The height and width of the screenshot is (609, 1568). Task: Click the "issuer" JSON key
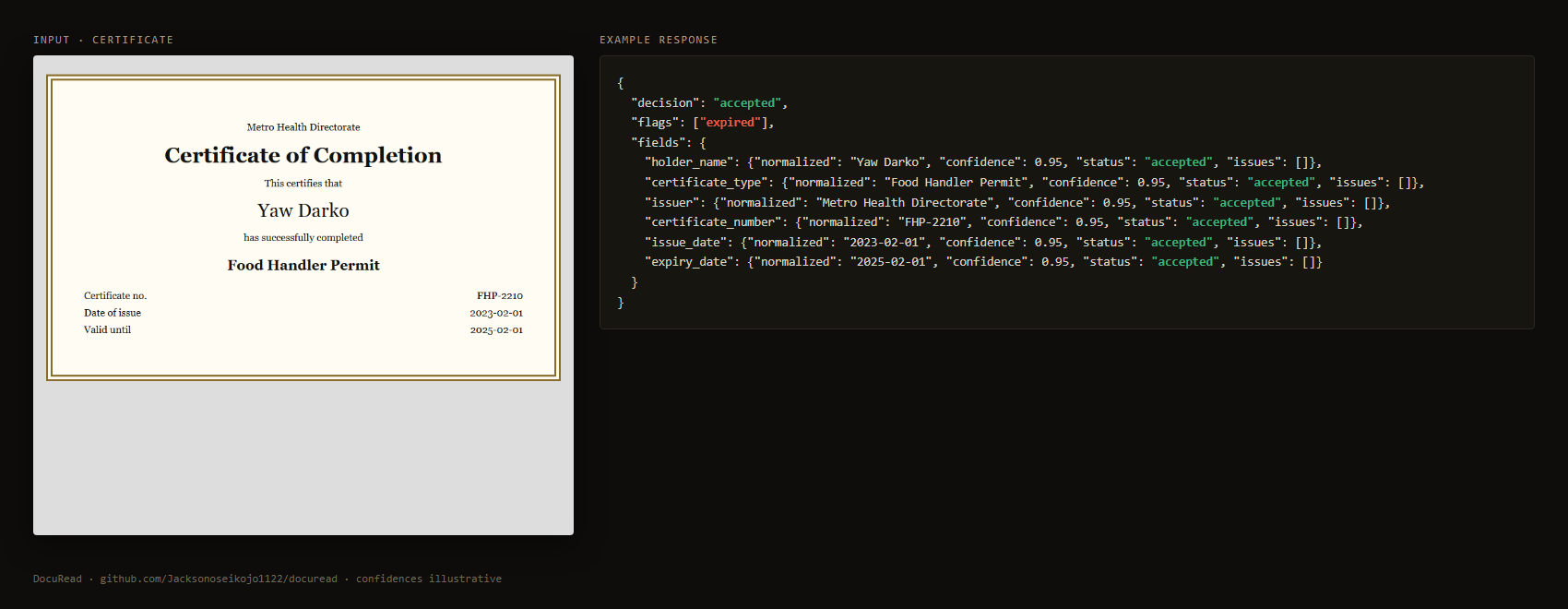point(672,202)
